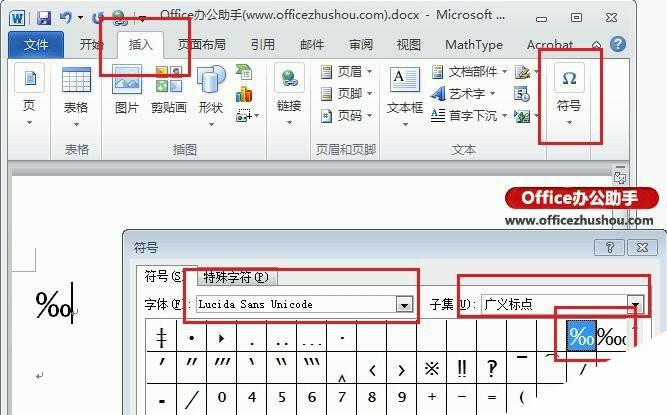Switch to the 审阅 ribbon tab
The image size is (667, 415).
(x=361, y=45)
